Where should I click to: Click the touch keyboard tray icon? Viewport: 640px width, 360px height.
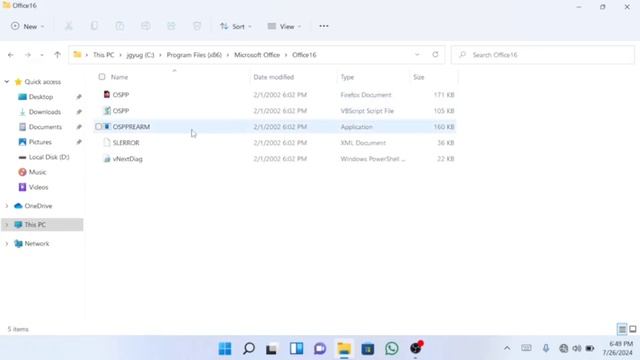[x=526, y=348]
